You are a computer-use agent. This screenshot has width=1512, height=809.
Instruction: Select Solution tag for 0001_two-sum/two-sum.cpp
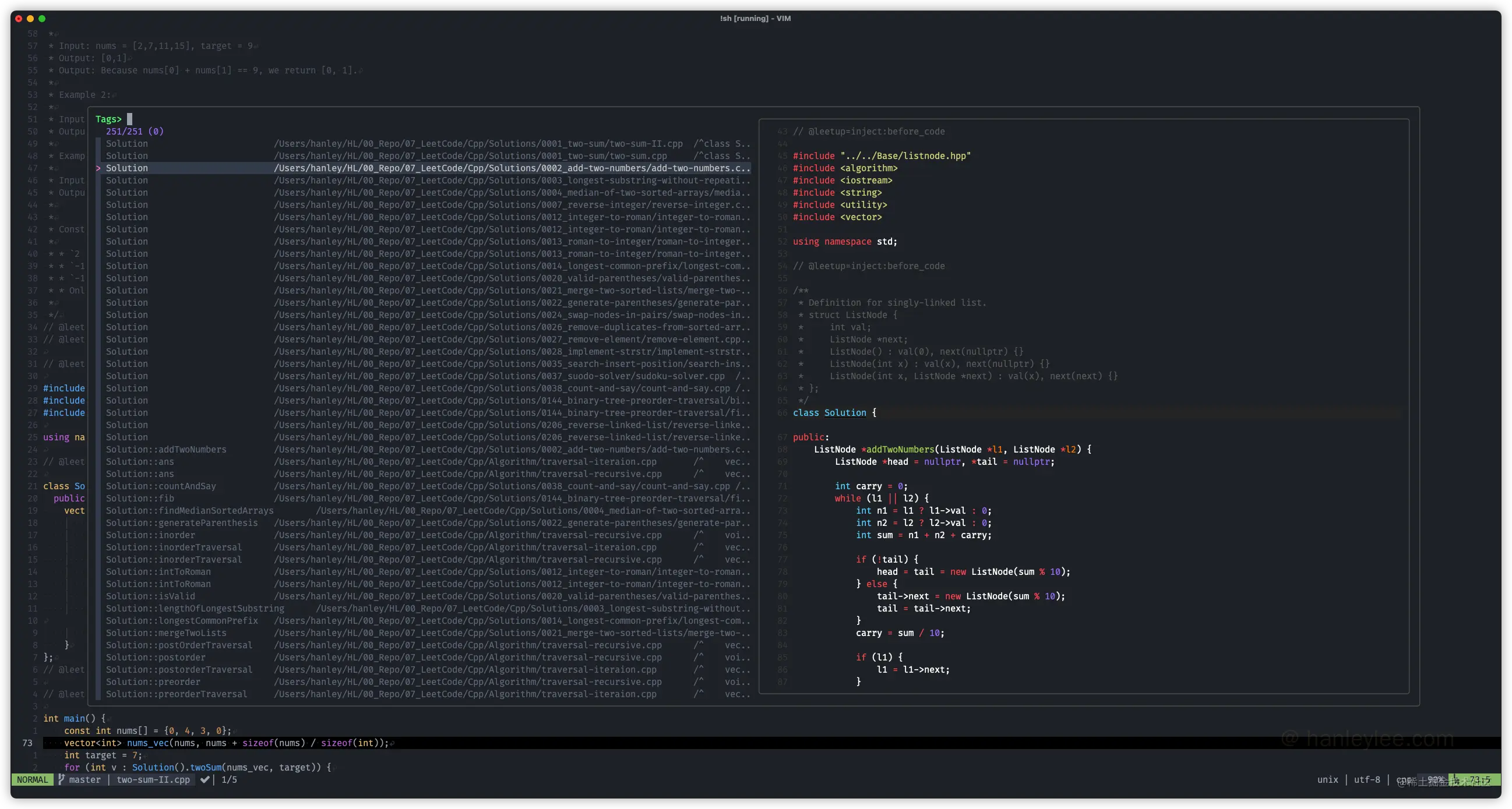(x=422, y=156)
